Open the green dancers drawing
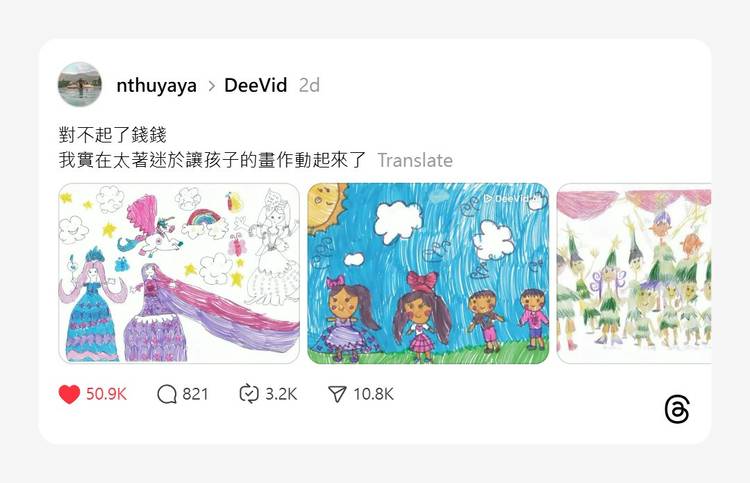750x483 pixels. point(634,273)
